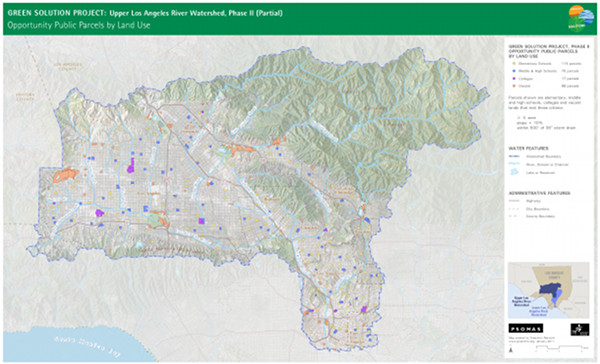
Task: Click the River, Stream or Channel legend symbol
Action: pos(514,164)
